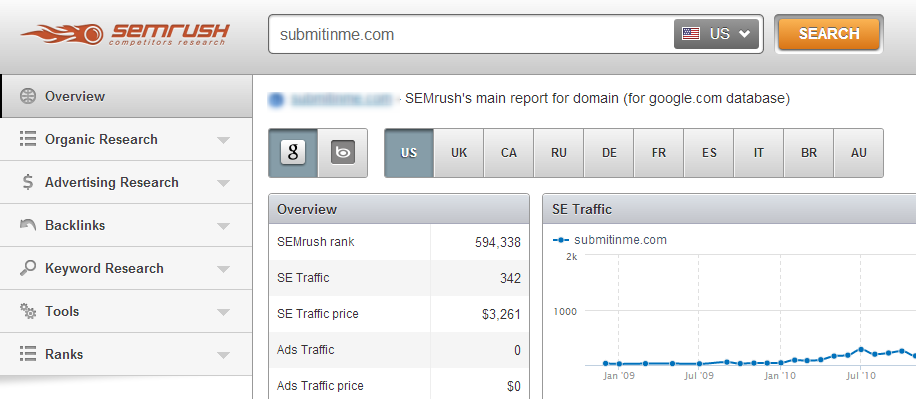Click the SE Traffic price value $3,261
Screen dimensions: 916x399
point(501,314)
